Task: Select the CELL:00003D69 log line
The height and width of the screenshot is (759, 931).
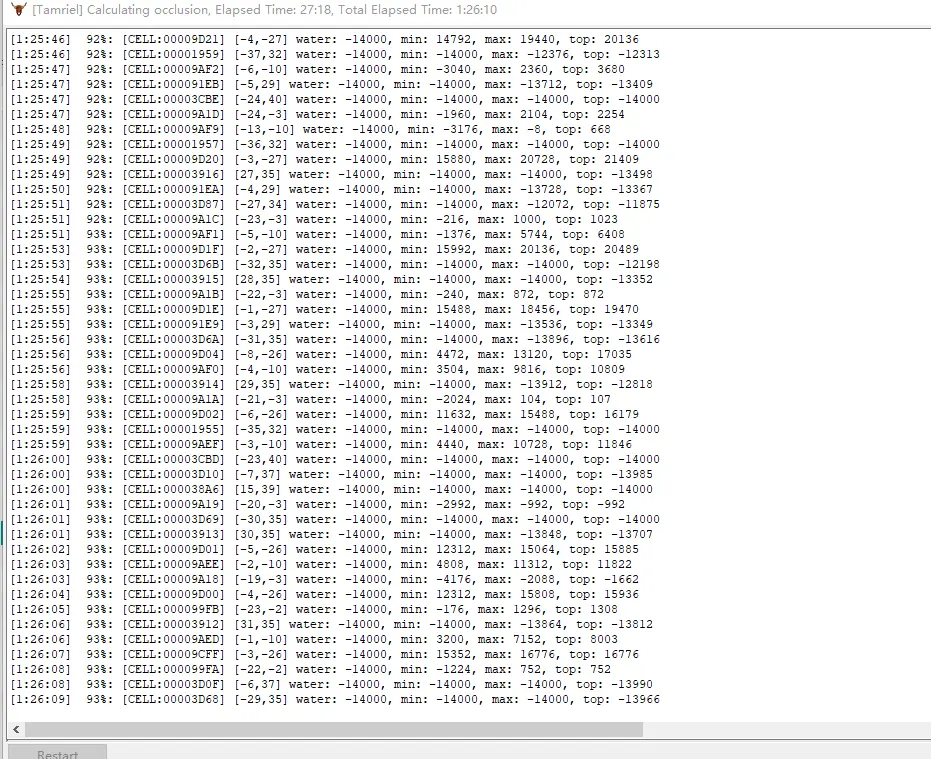Action: [335, 519]
